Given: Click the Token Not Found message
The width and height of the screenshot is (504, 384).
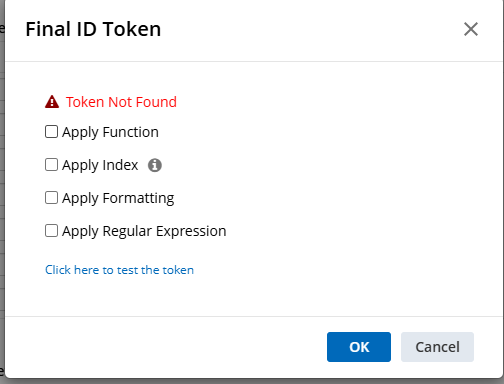Looking at the screenshot, I should [121, 102].
